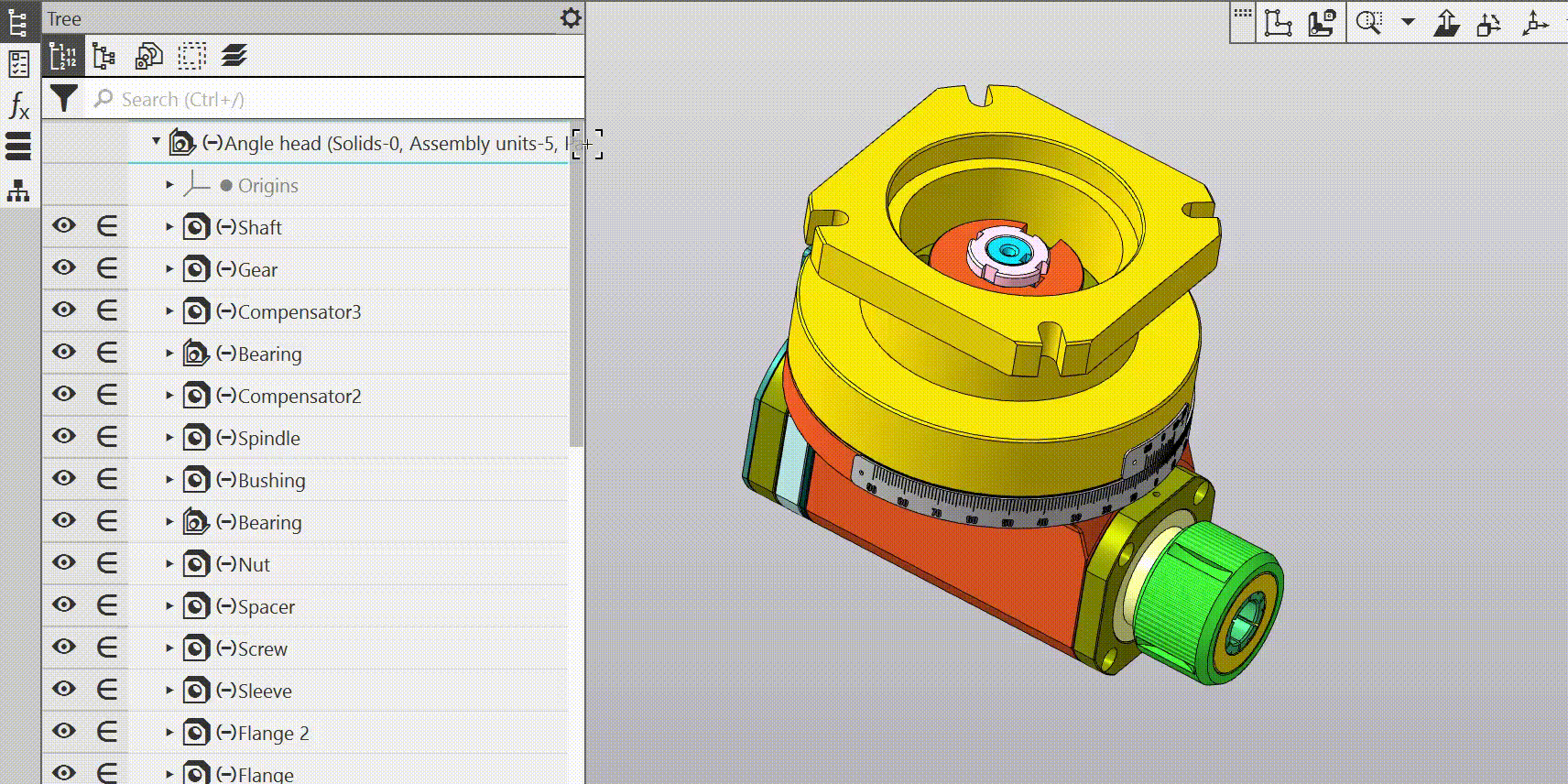The image size is (1568, 784).
Task: Hide the Shaft component with eye icon
Action: pos(64,226)
